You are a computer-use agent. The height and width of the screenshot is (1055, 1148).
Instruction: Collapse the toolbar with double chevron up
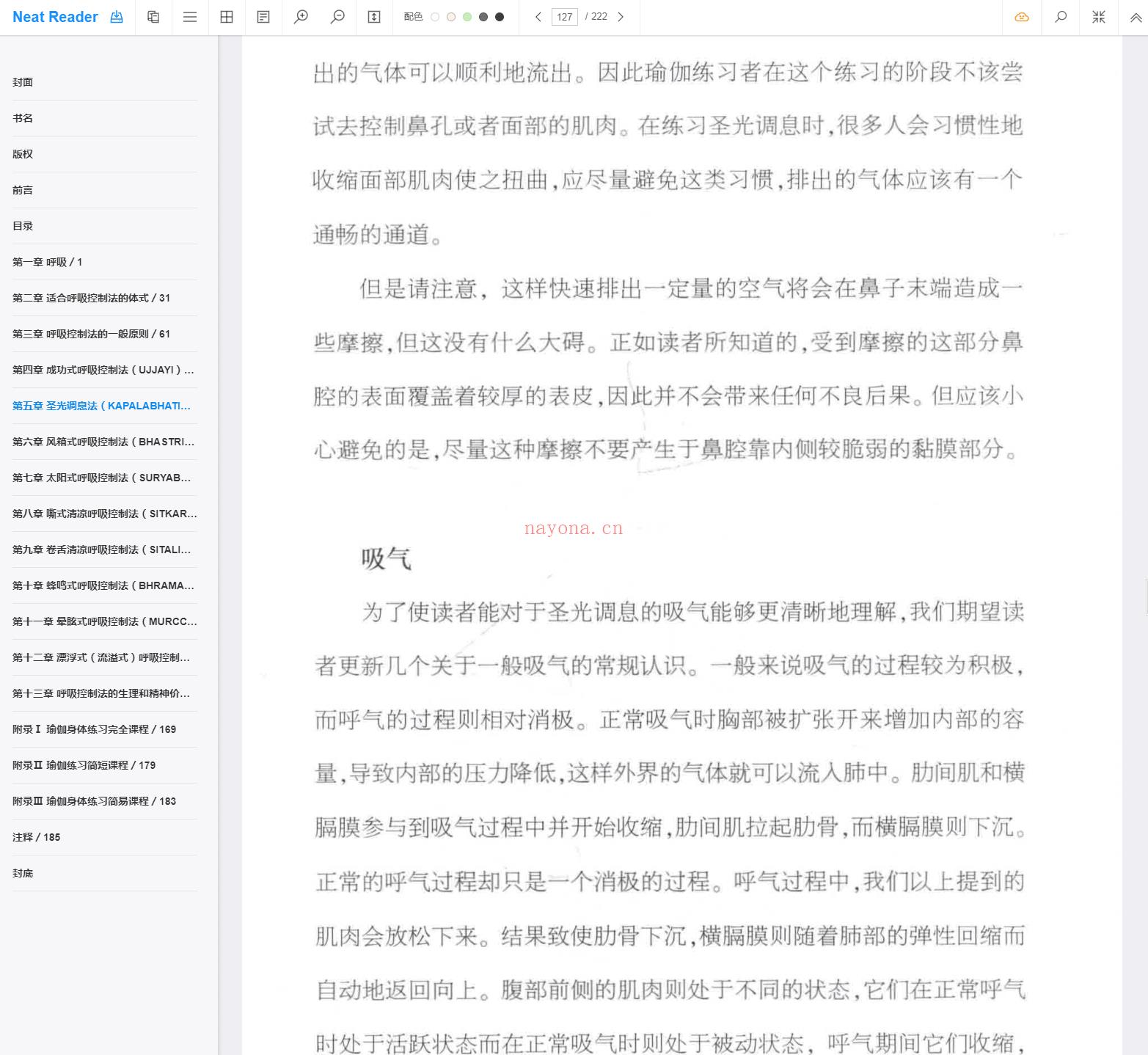pos(1136,17)
